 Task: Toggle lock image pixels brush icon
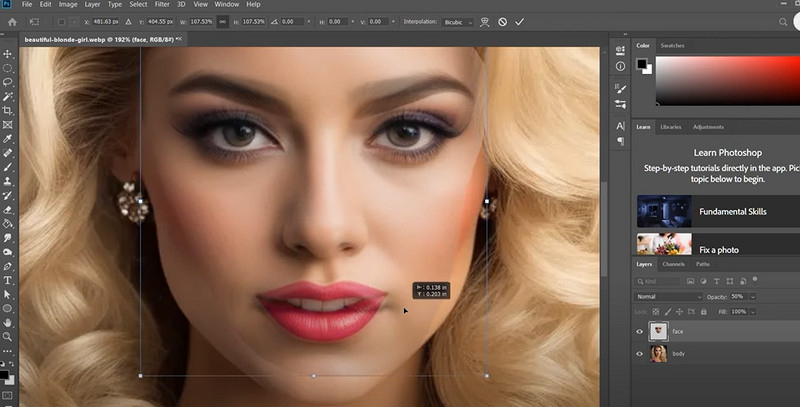coord(668,312)
